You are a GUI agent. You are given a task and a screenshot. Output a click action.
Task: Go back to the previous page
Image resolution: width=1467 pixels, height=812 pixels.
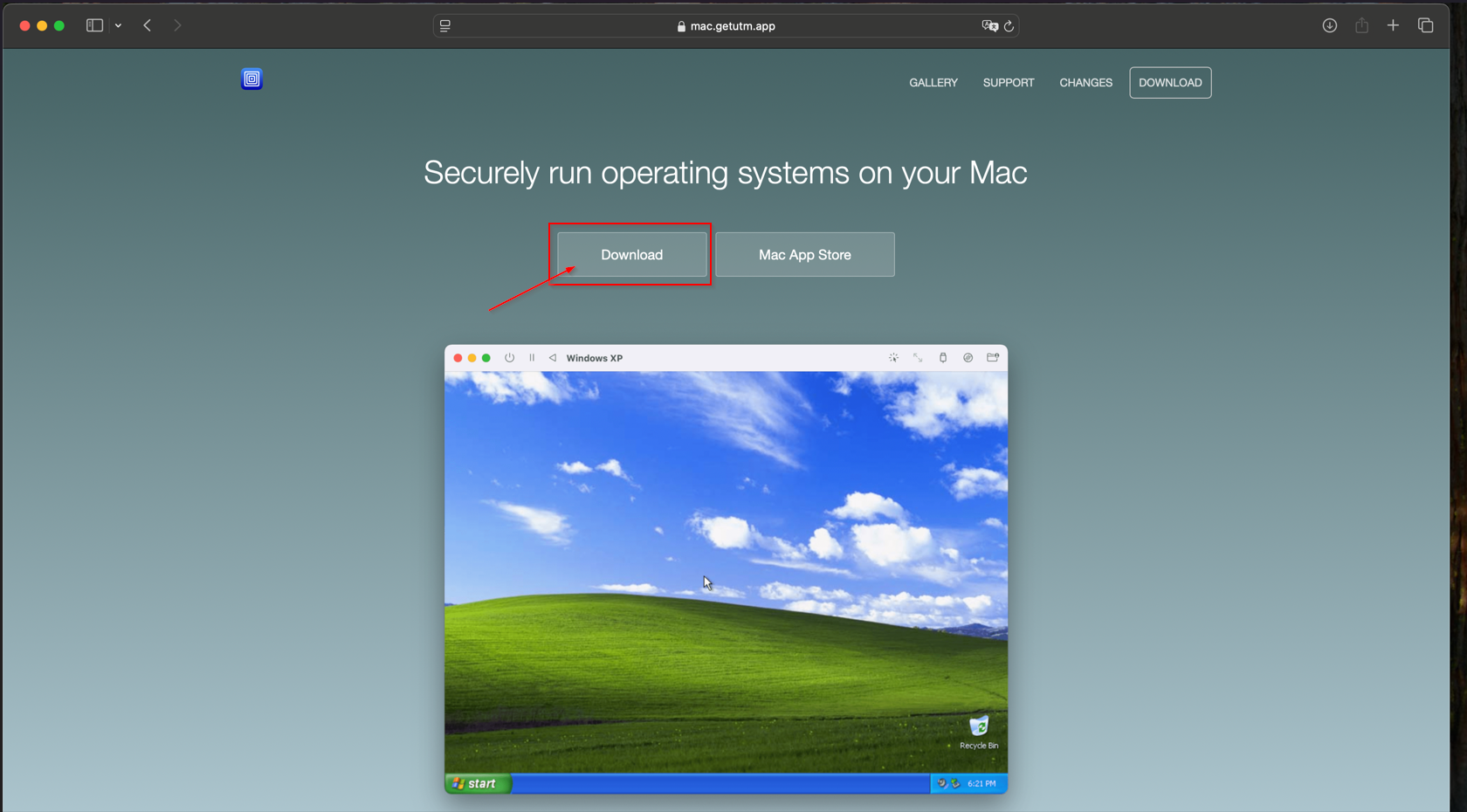pos(148,25)
